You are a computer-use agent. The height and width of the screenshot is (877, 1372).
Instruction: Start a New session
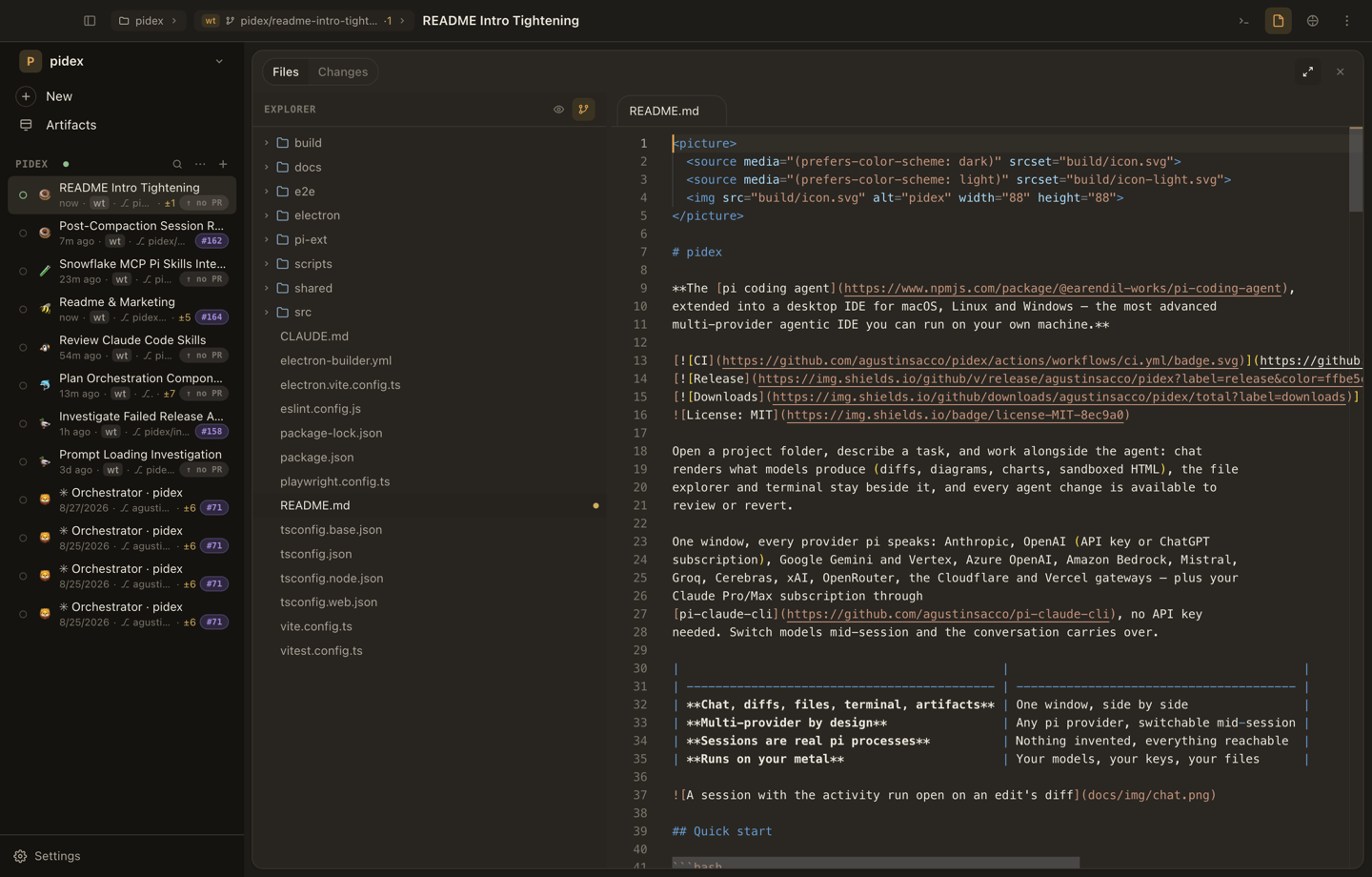(x=122, y=96)
